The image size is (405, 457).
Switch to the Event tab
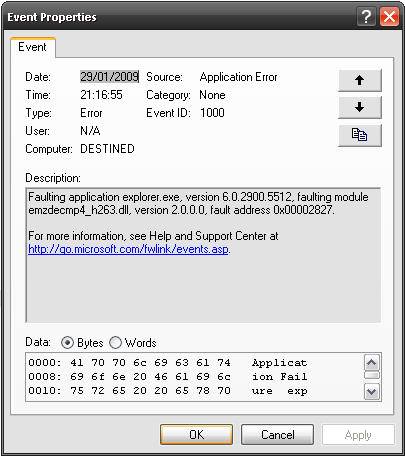(x=32, y=47)
